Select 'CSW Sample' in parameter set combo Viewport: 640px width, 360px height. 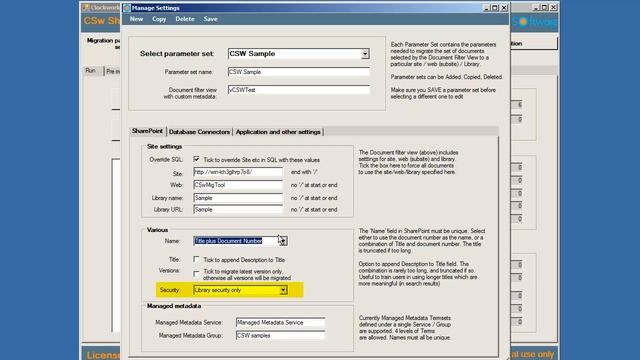pos(252,53)
